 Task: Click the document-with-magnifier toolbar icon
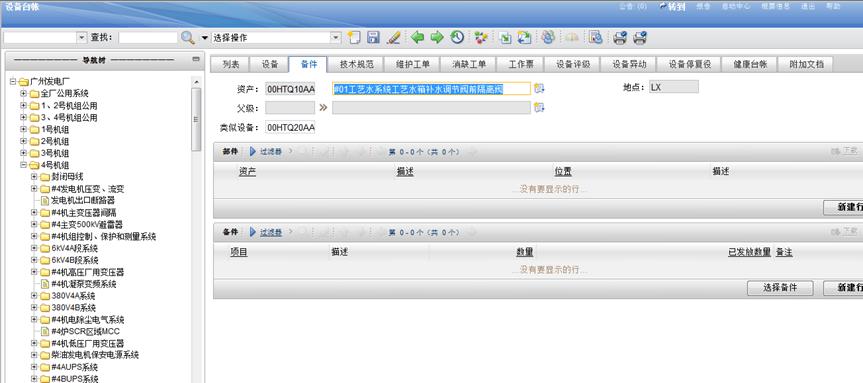coord(596,37)
